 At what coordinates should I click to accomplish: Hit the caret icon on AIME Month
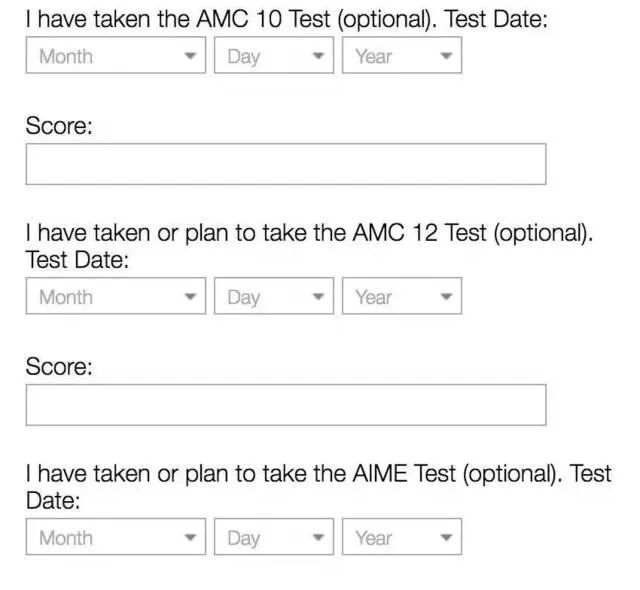coord(190,539)
